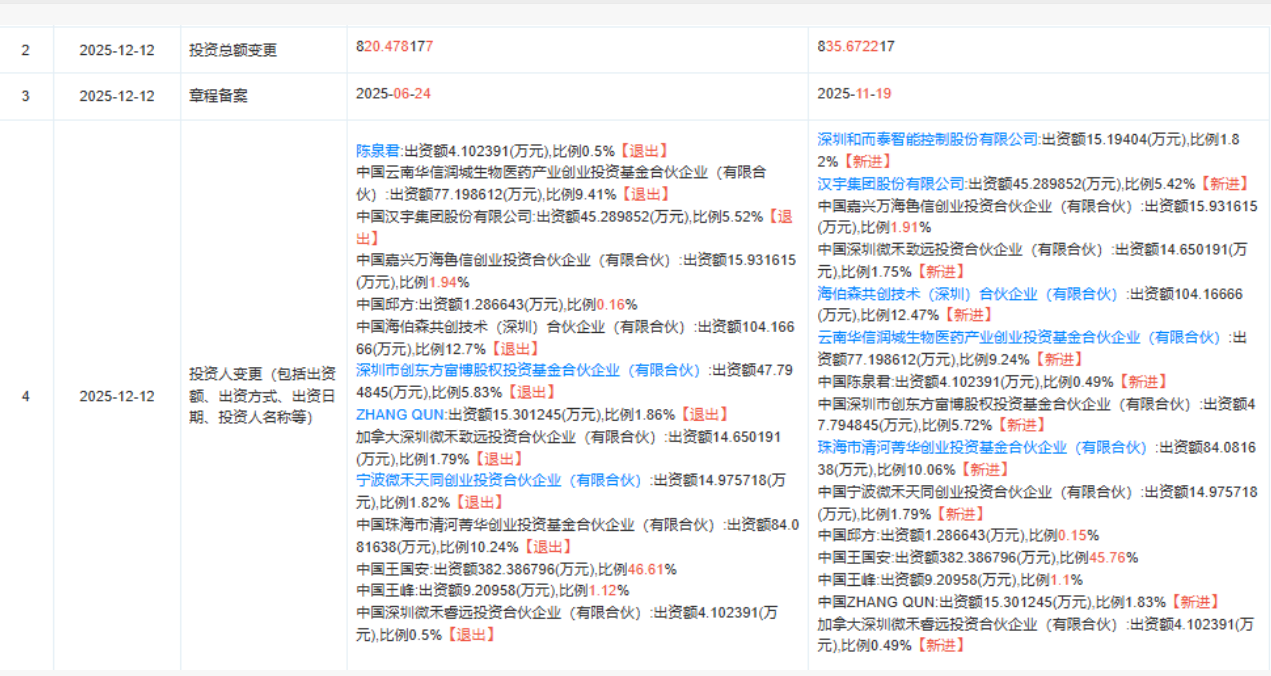1271x676 pixels.
Task: Click 宁波微禾天同创业投资合伙企业 blue link
Action: [x=498, y=480]
